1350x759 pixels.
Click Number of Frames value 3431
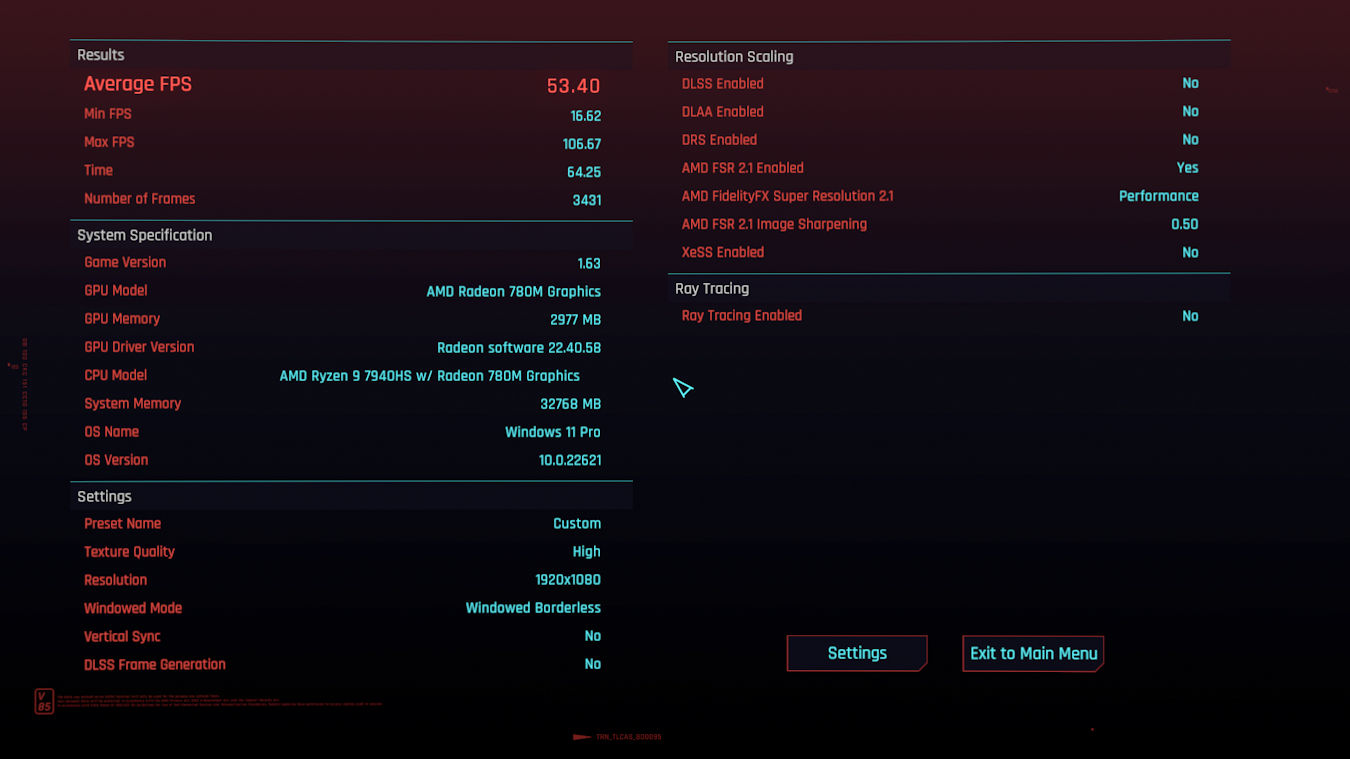click(587, 200)
